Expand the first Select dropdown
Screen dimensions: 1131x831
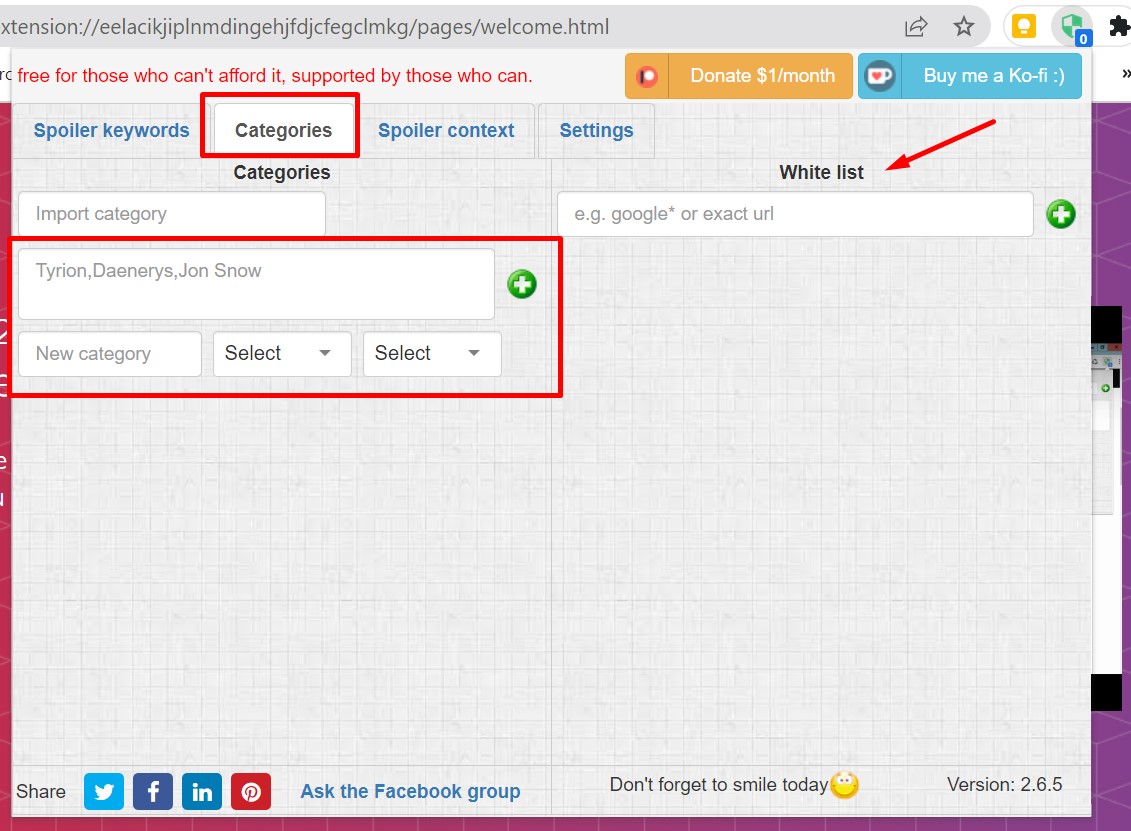point(282,353)
